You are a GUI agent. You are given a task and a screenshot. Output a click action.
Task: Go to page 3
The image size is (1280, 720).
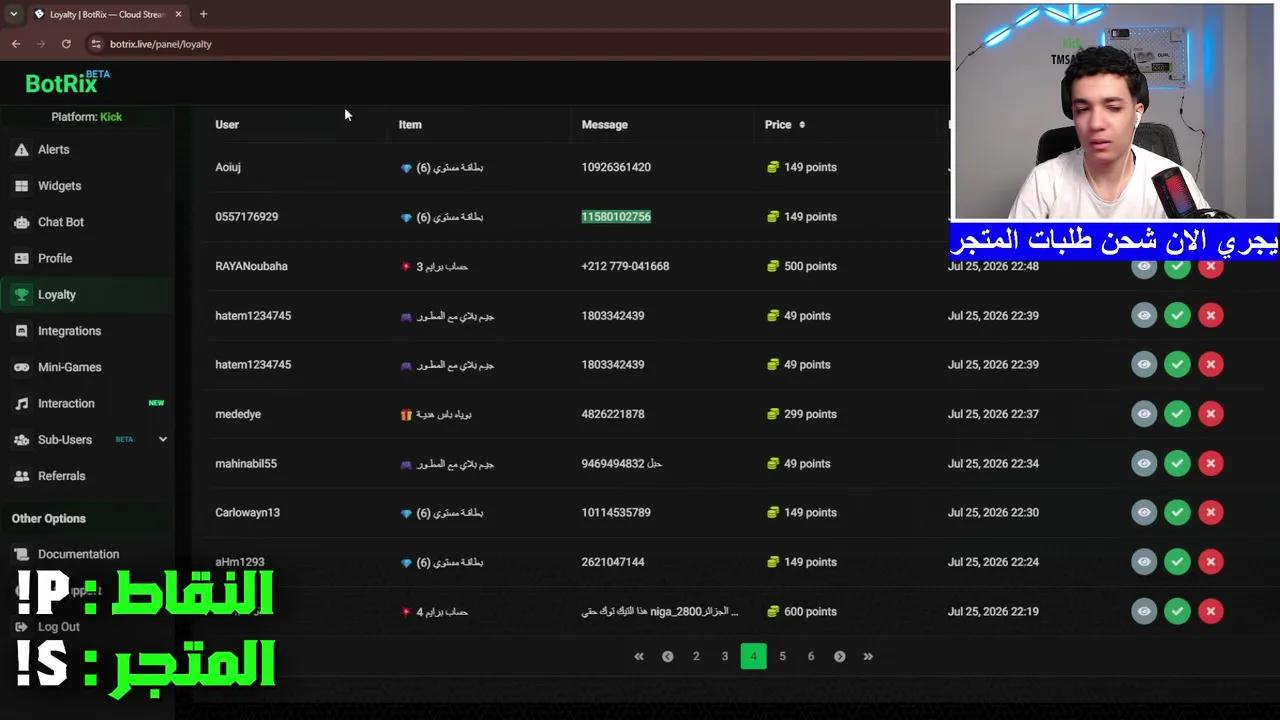725,656
